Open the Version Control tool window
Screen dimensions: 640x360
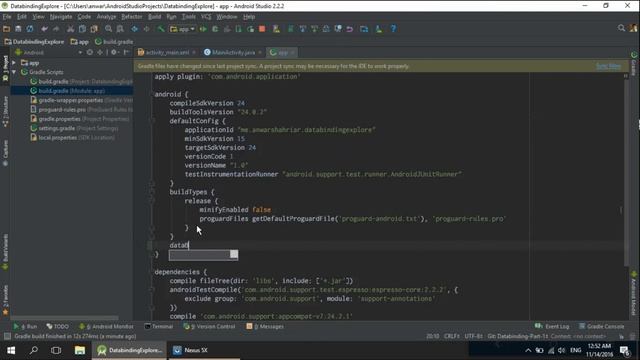209,327
